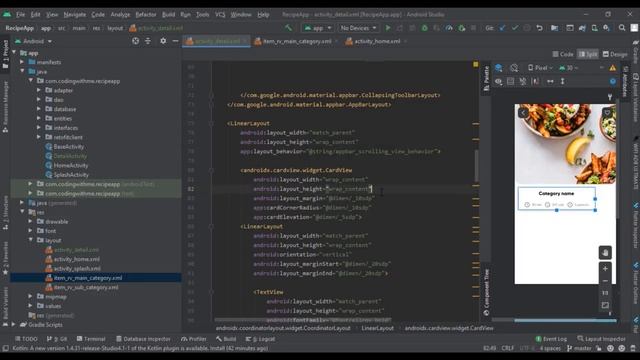Screen dimensions: 640x360
Task: Zoom out preview with minus button
Action: [x=605, y=281]
